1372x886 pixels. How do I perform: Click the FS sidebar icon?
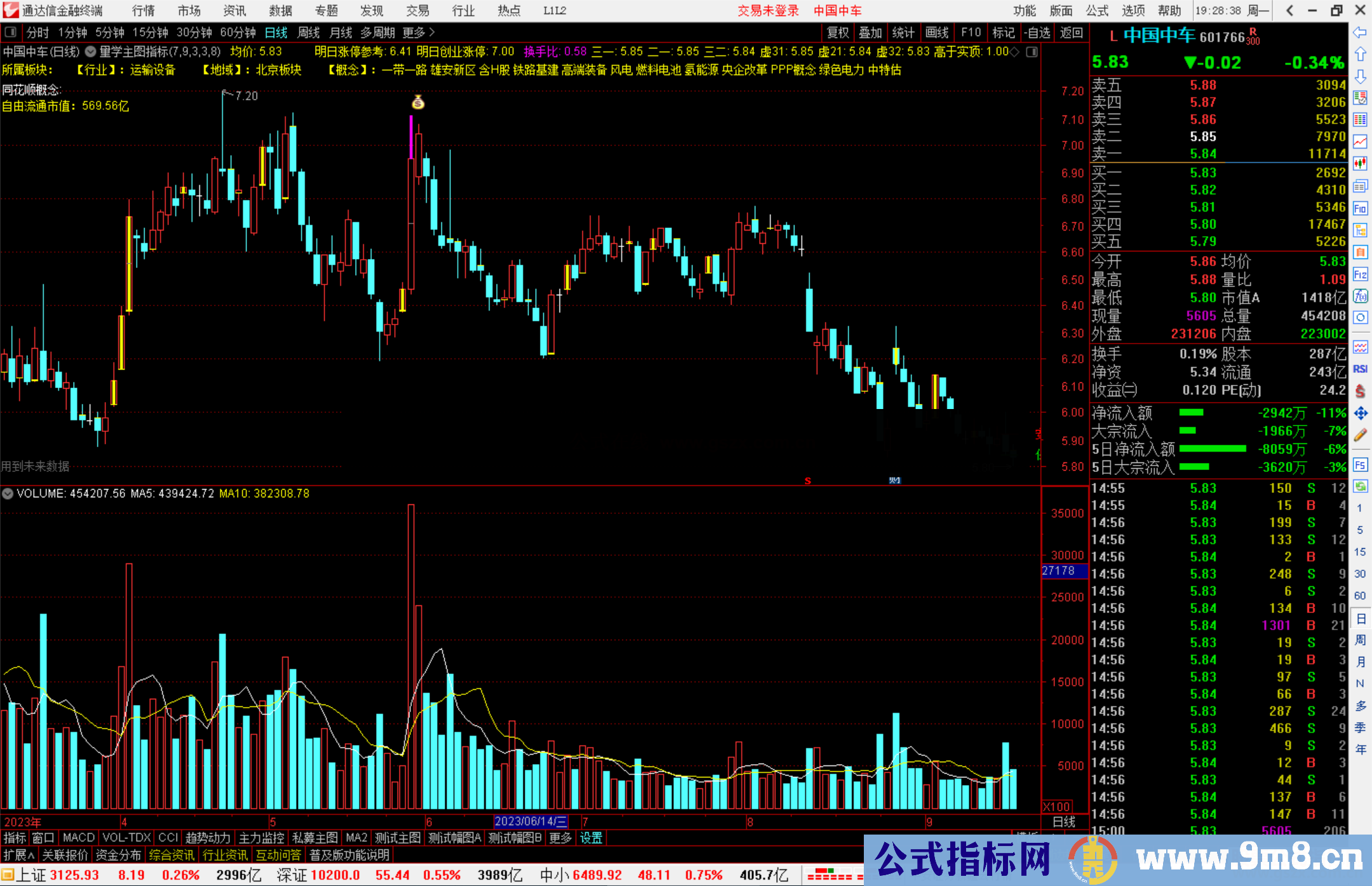1360,465
